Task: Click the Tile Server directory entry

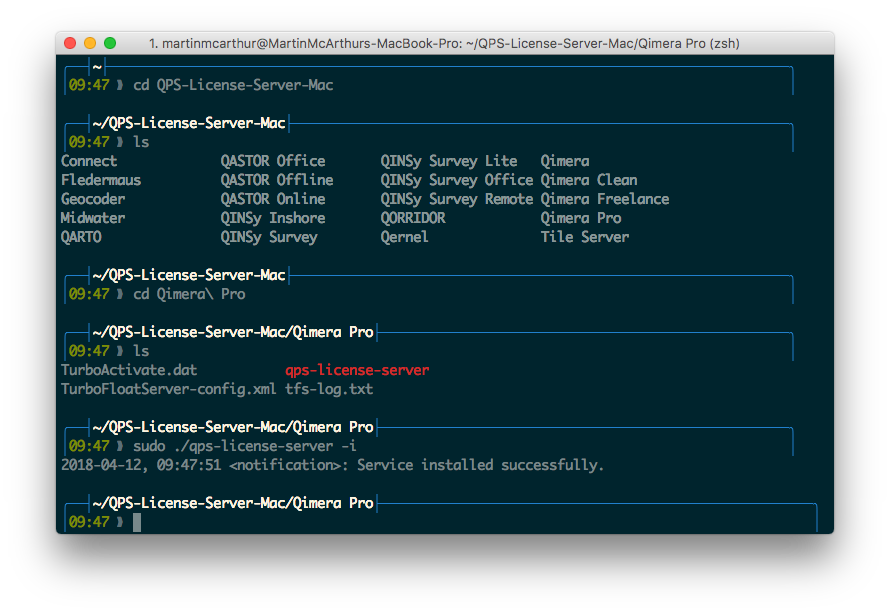Action: pyautogui.click(x=585, y=237)
